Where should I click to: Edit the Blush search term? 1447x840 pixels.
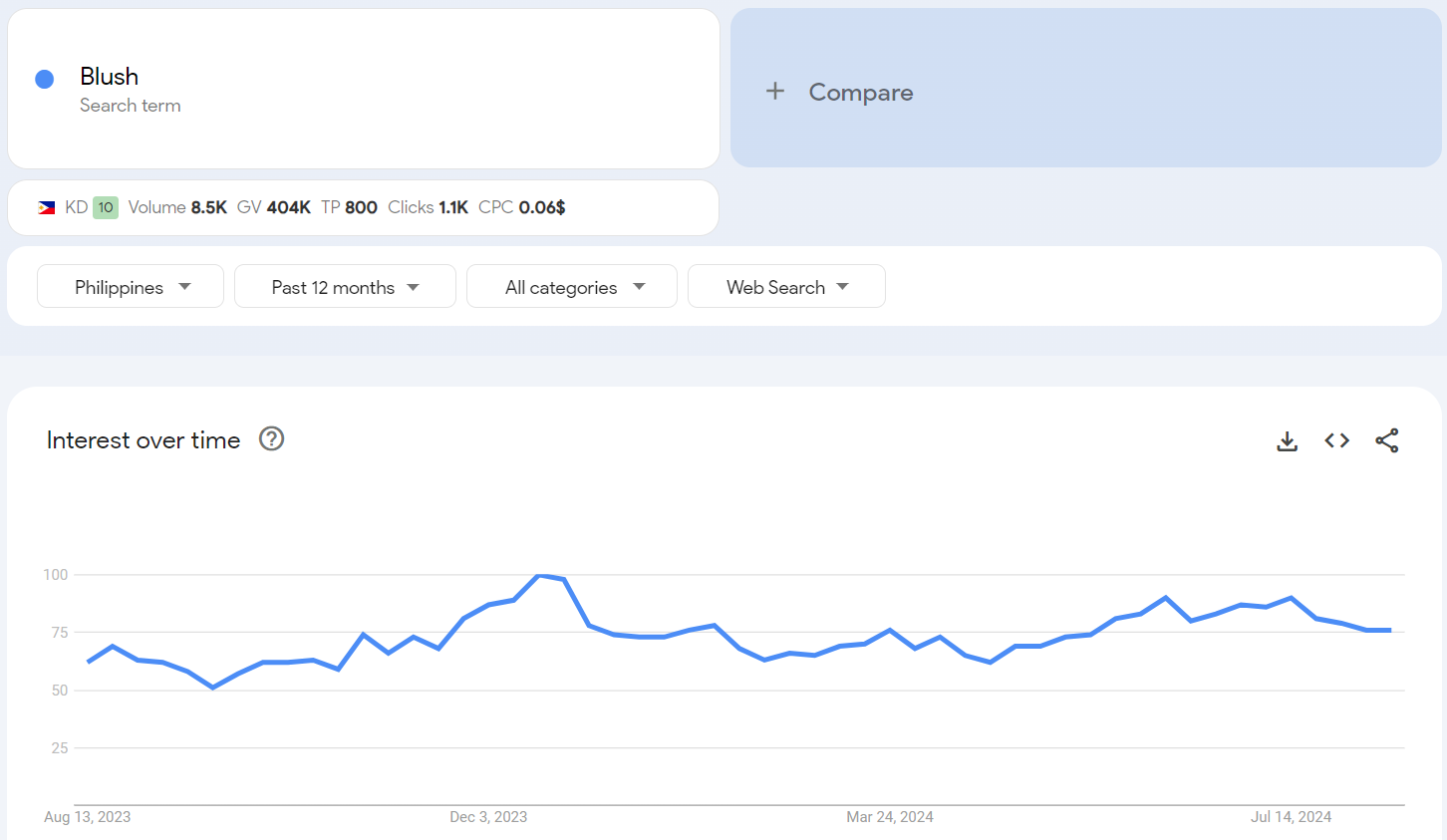[110, 77]
